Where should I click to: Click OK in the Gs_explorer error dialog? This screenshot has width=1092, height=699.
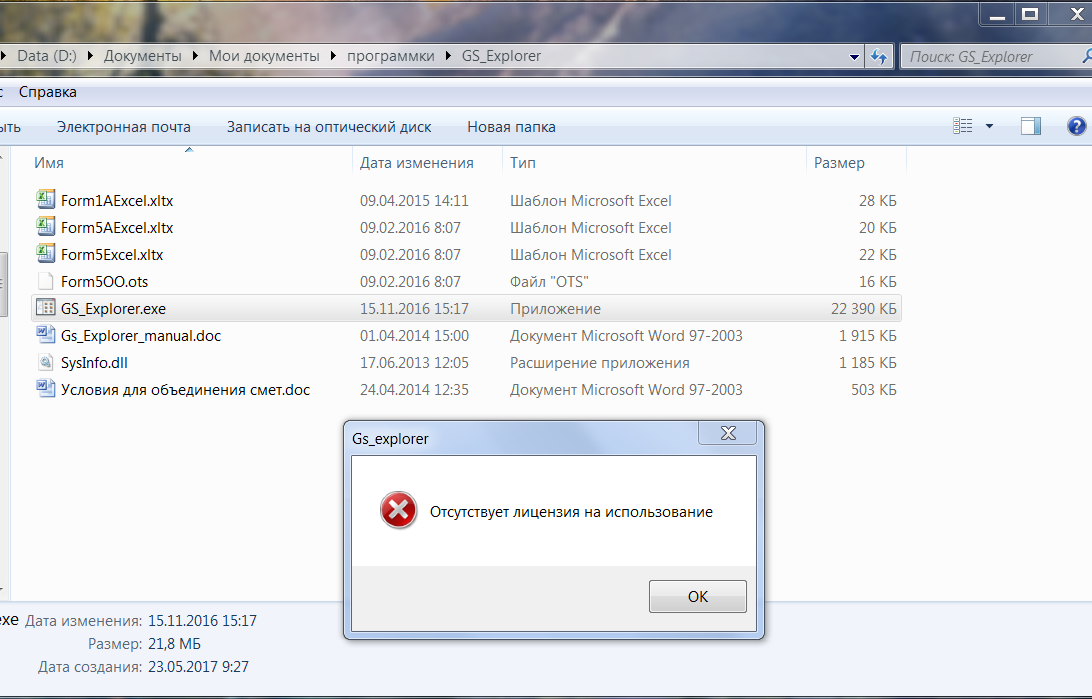(x=697, y=597)
